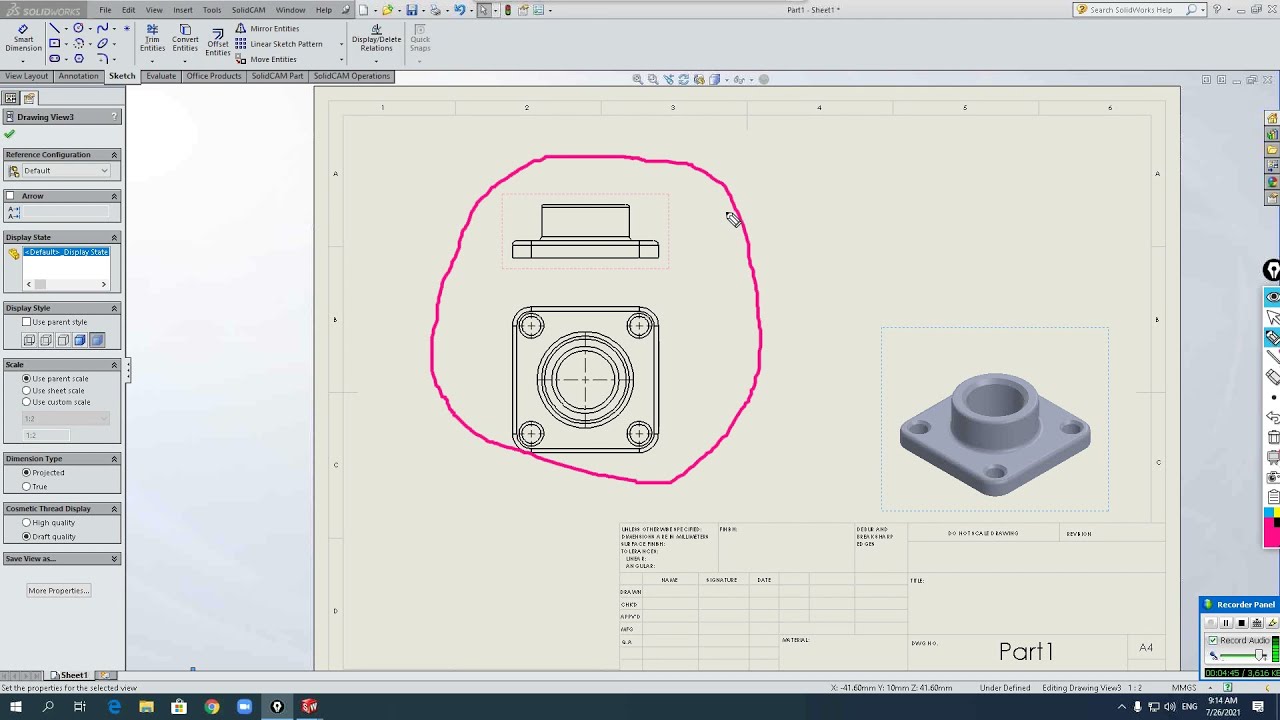Confirm with the green checkmark
This screenshot has height=720, width=1280.
coord(10,134)
